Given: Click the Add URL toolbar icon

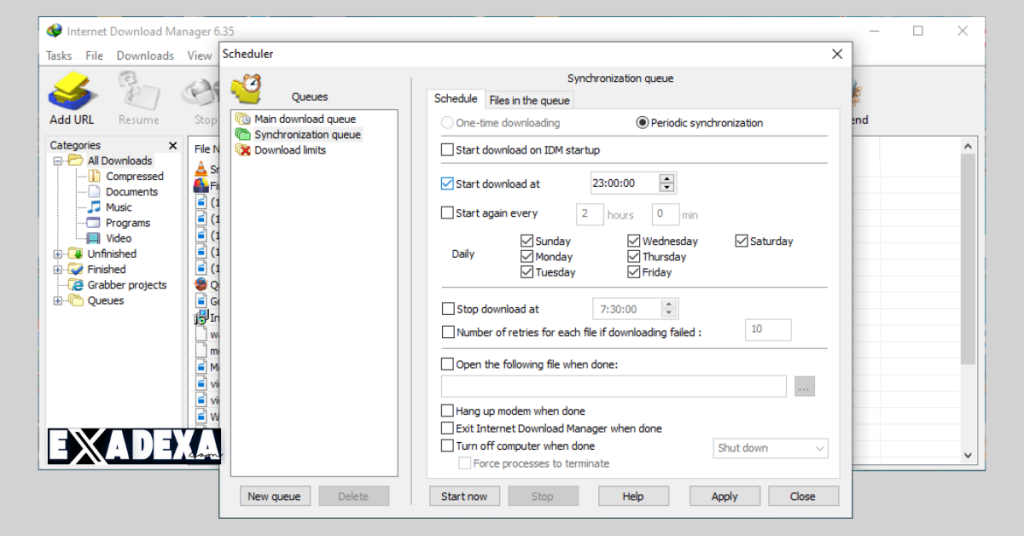Looking at the screenshot, I should coord(72,91).
